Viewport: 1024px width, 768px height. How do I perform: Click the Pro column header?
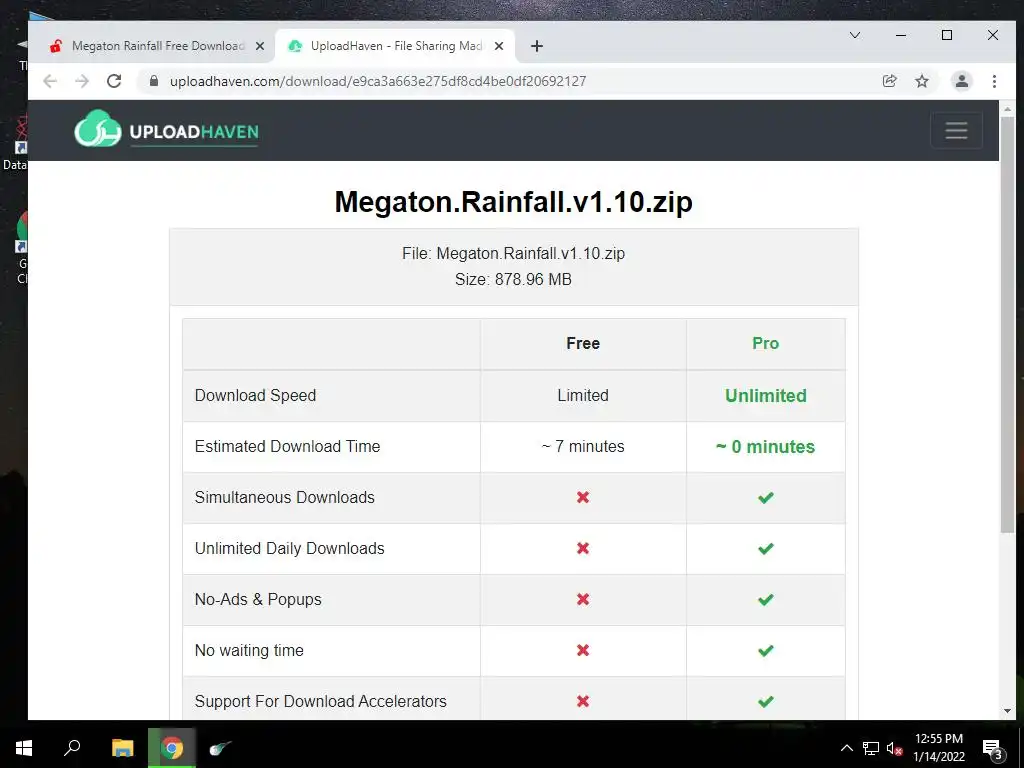coord(765,344)
